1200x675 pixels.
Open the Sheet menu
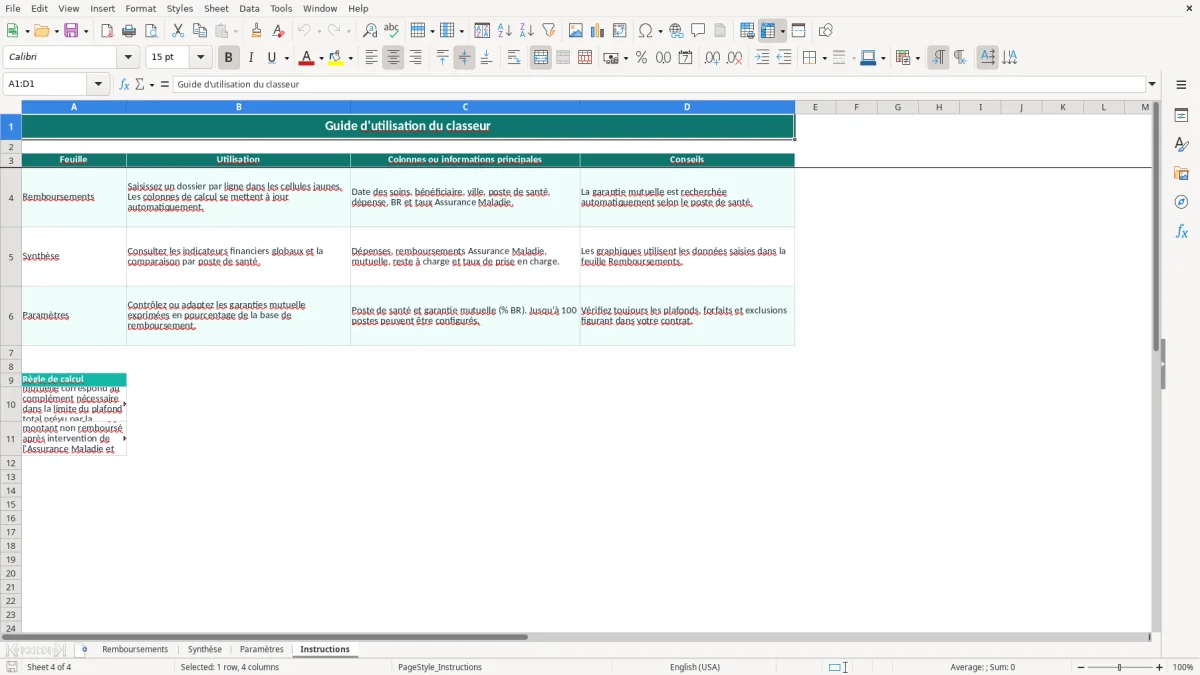click(216, 8)
